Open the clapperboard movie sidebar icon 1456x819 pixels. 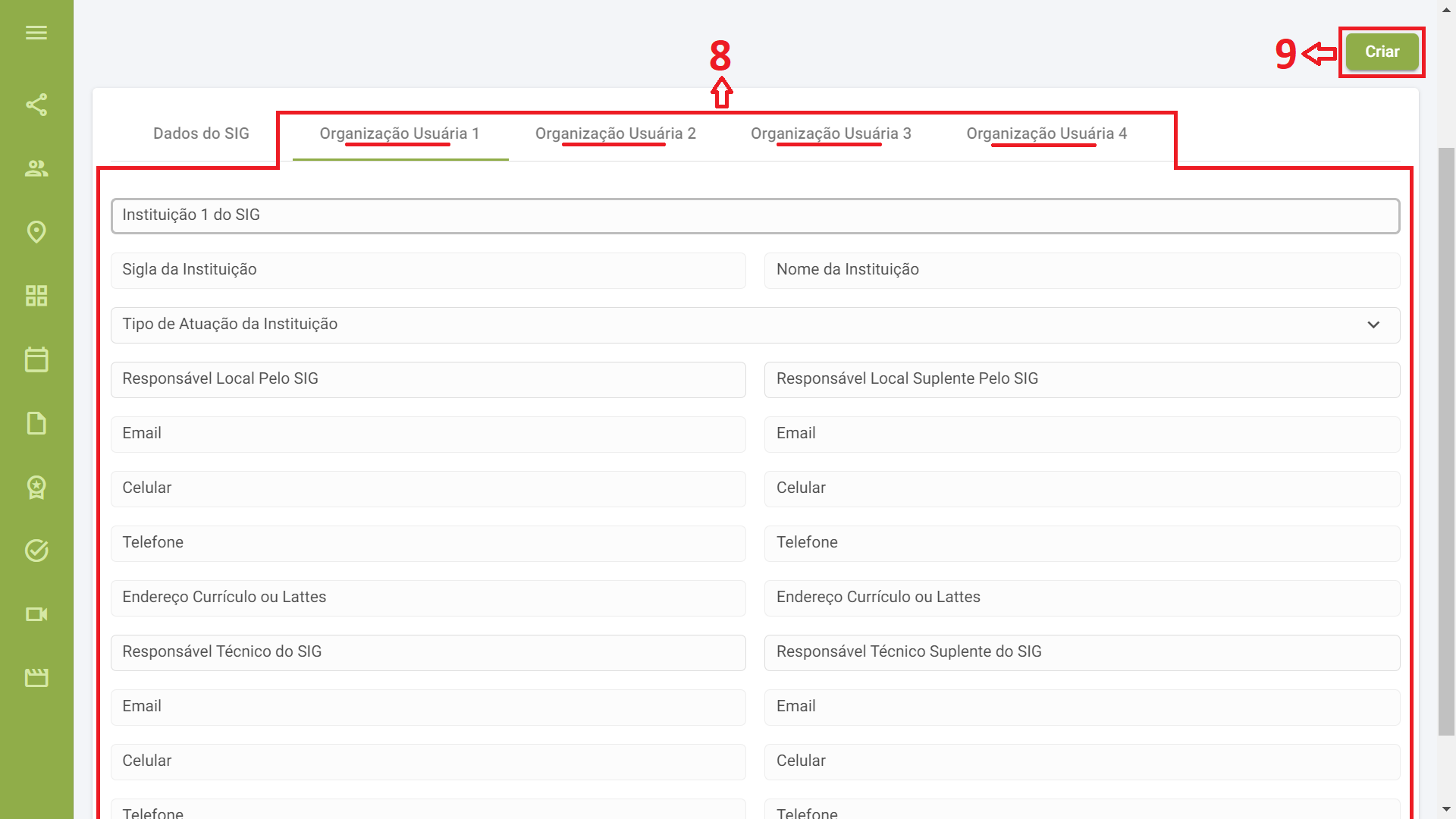[36, 678]
